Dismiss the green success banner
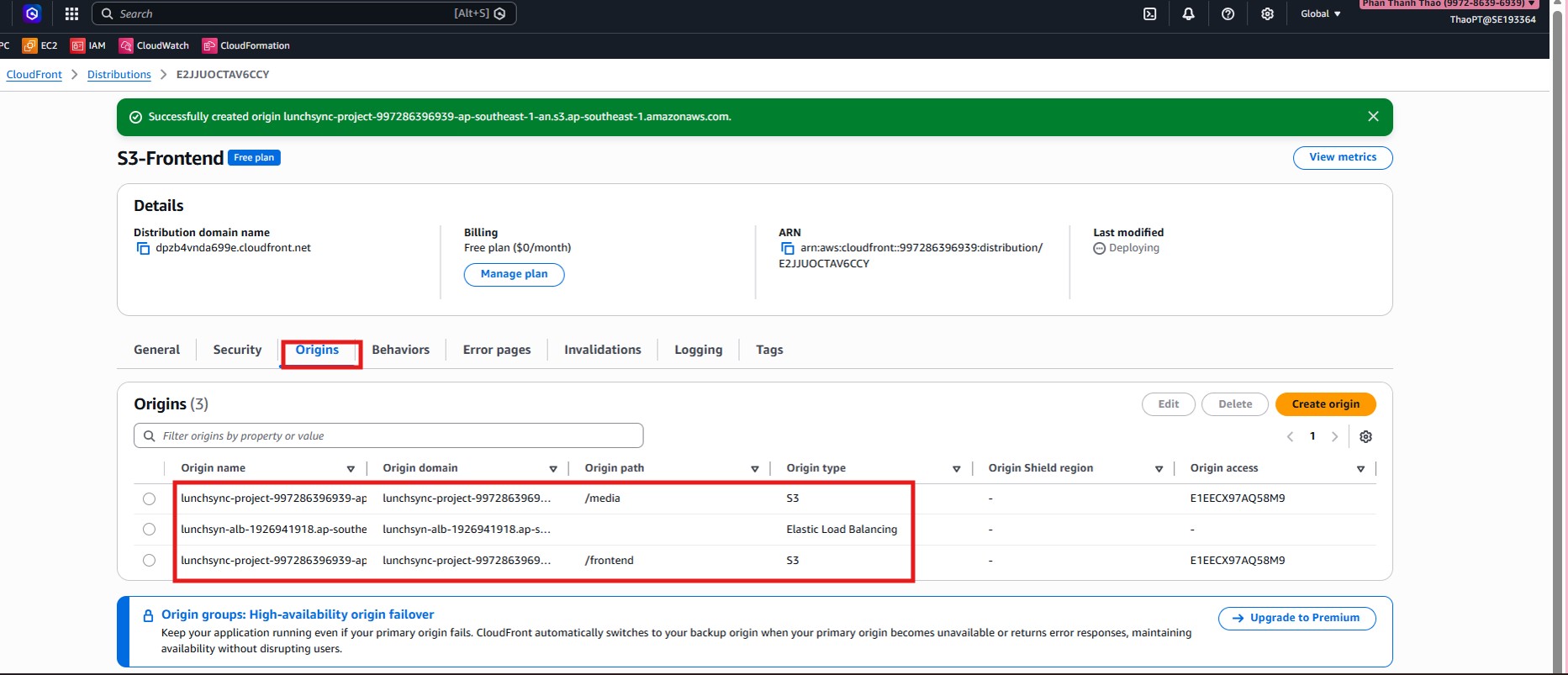This screenshot has width=1568, height=675. 1373,117
